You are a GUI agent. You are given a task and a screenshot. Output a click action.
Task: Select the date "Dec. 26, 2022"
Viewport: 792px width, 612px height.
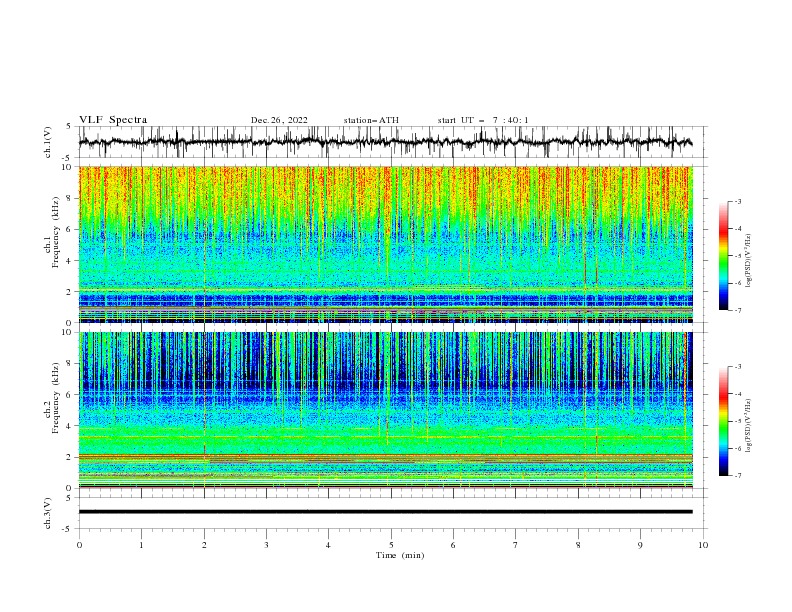(279, 120)
